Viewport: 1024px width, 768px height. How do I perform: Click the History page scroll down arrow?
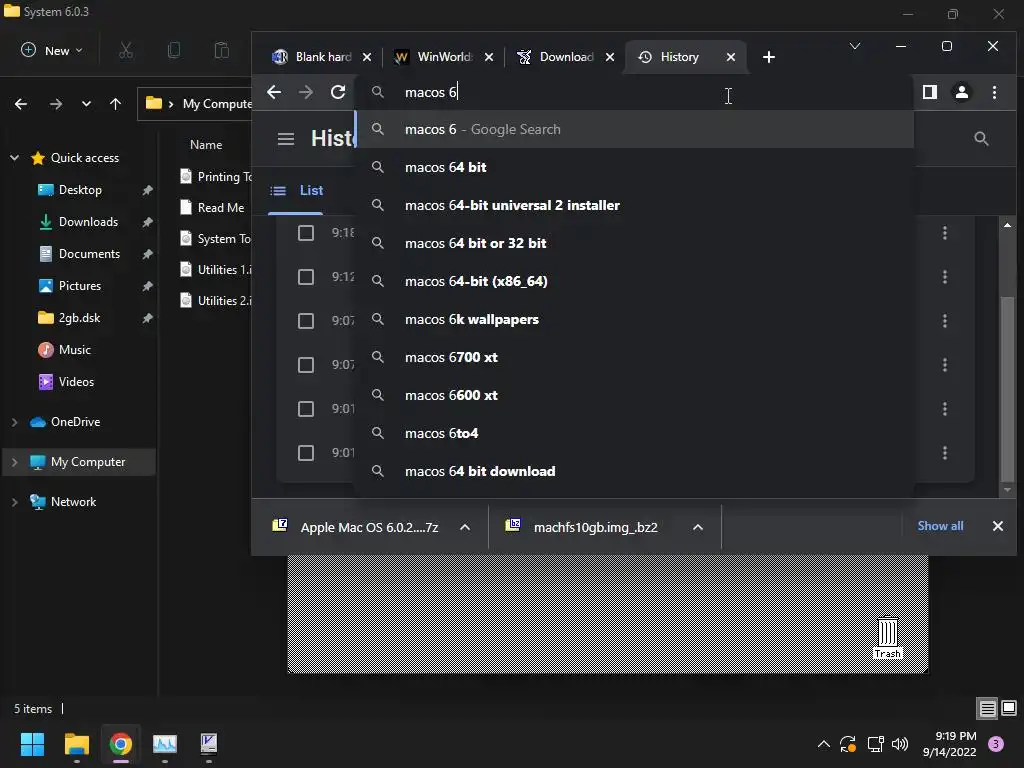pyautogui.click(x=1007, y=489)
